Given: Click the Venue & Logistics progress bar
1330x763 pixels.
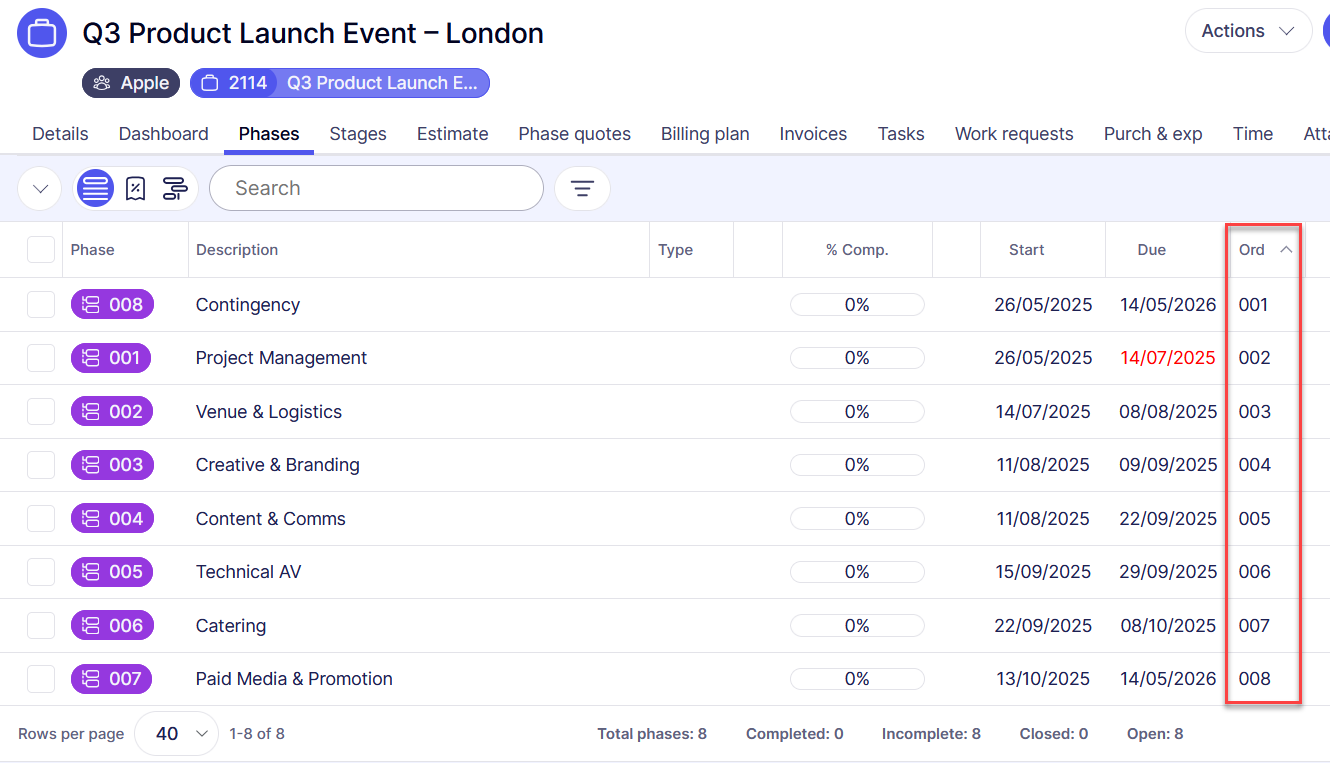Looking at the screenshot, I should coord(857,412).
